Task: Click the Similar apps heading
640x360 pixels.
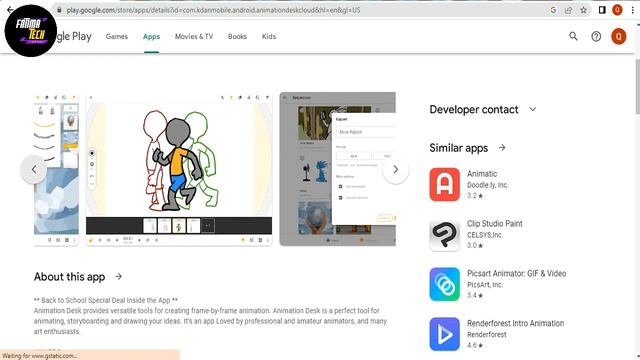Action: click(x=459, y=148)
